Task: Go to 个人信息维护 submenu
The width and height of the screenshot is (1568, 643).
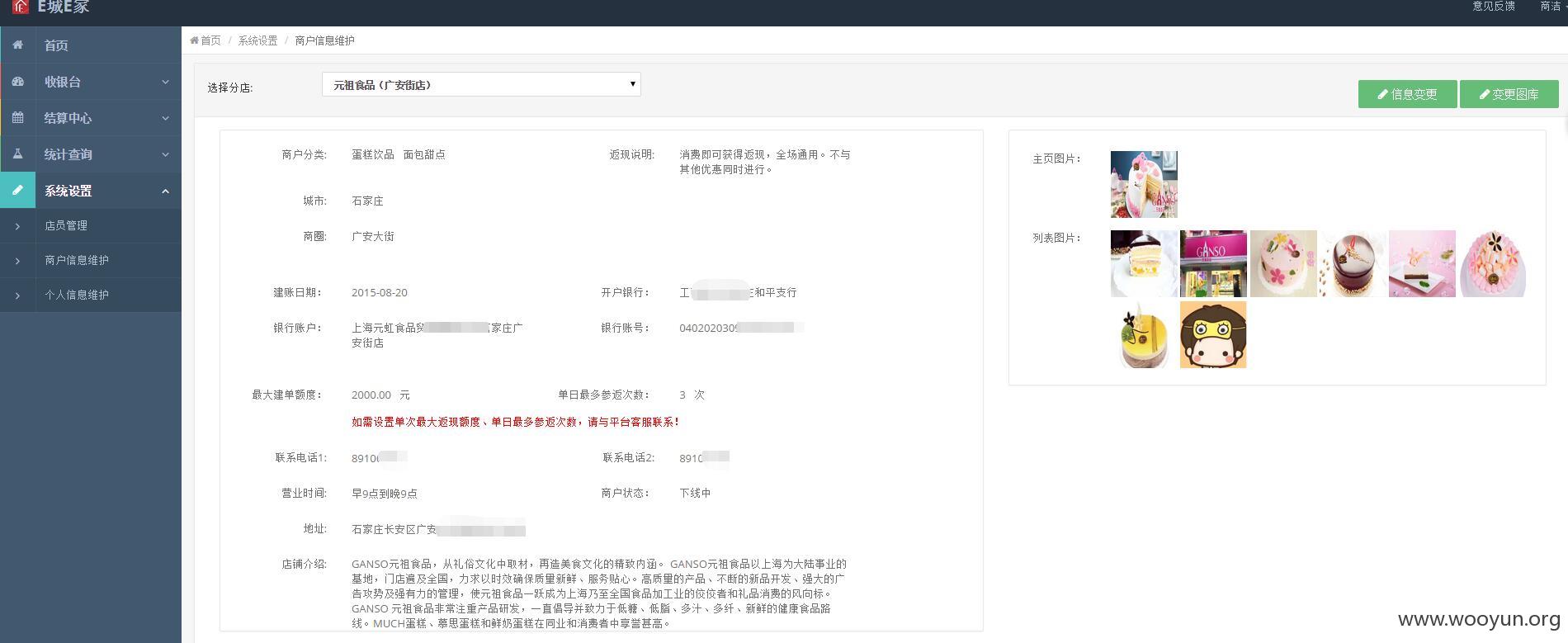Action: point(91,295)
